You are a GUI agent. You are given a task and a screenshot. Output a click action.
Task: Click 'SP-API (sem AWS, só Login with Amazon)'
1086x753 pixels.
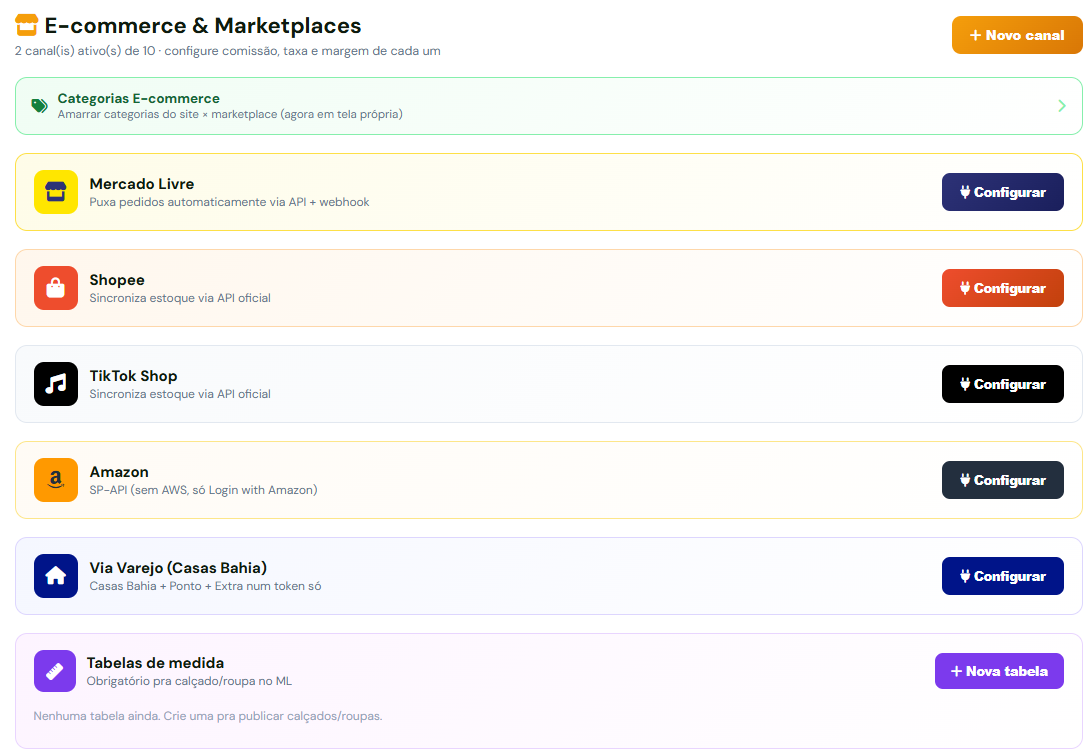click(204, 490)
